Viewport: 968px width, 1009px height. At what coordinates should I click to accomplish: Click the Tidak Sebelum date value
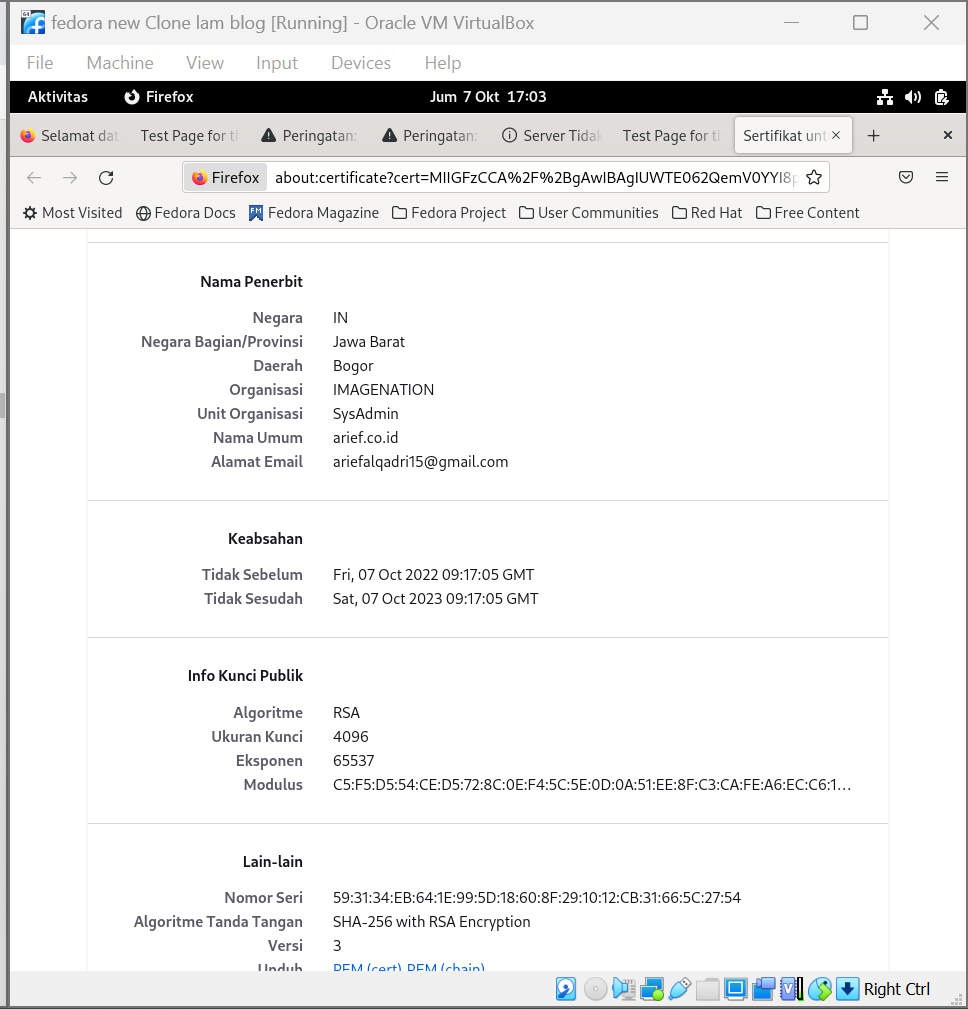pyautogui.click(x=433, y=575)
